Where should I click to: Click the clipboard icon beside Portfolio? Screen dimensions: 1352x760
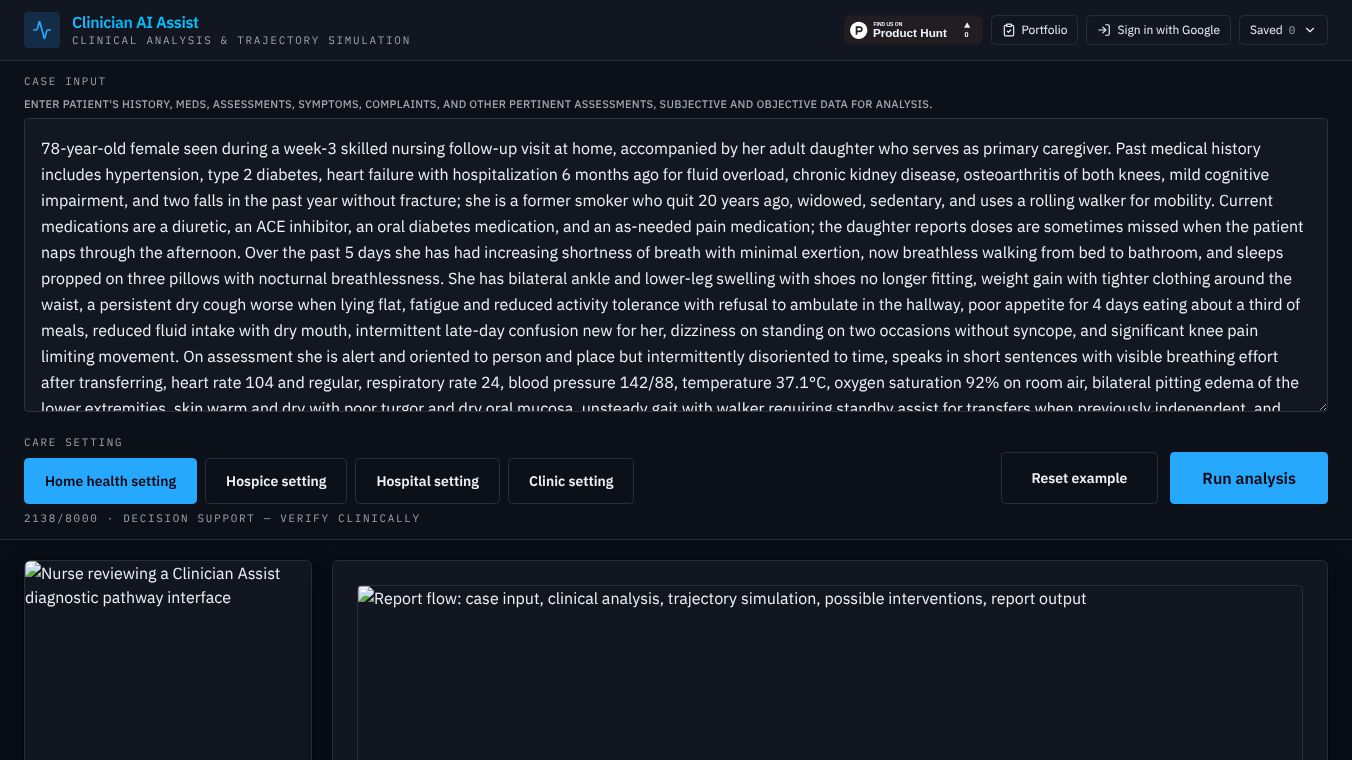[x=1009, y=30]
